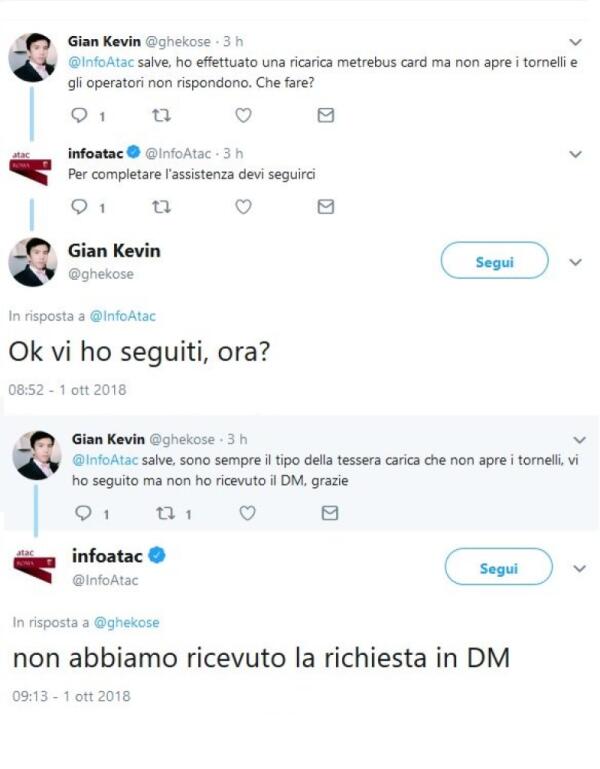Expand options chevron next to Gian Kevin's Segui button
This screenshot has width=600, height=769.
click(575, 262)
